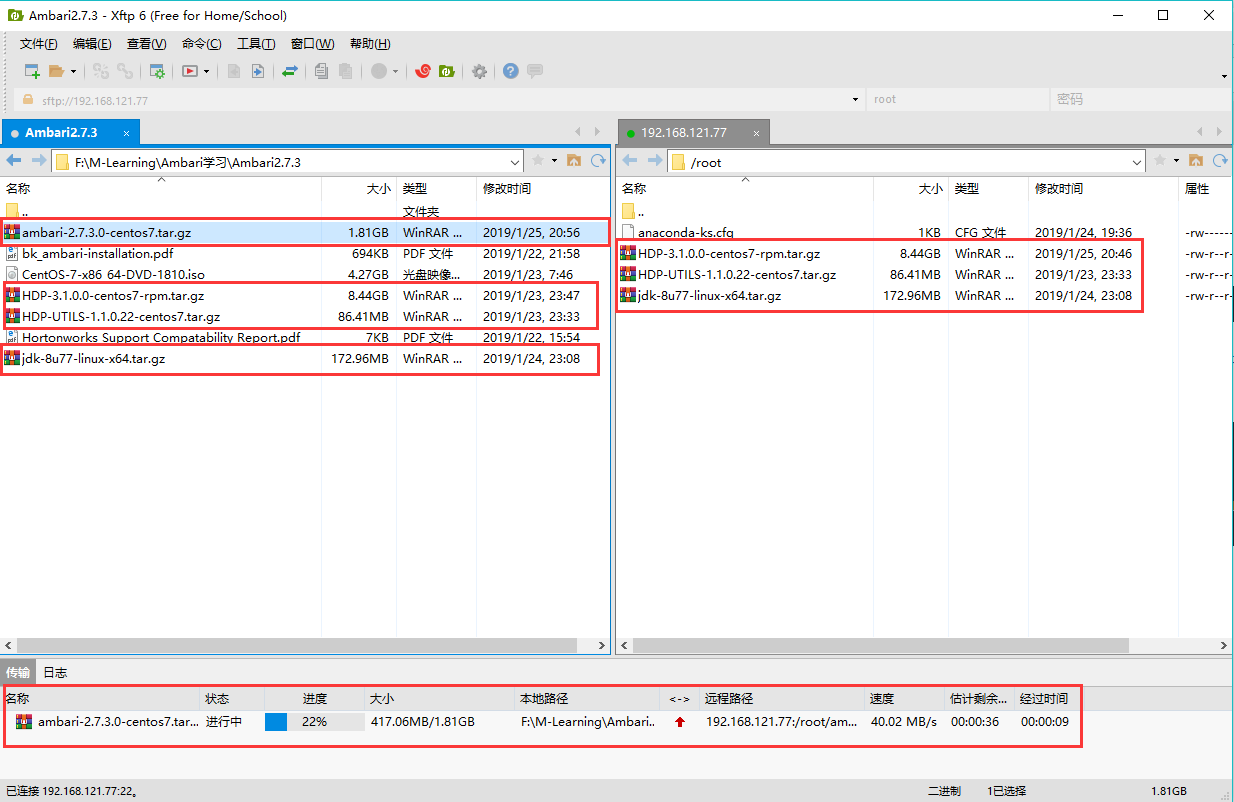
Task: Click the 密码 password field
Action: [1139, 99]
